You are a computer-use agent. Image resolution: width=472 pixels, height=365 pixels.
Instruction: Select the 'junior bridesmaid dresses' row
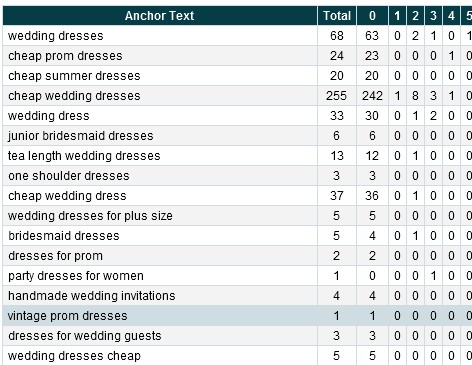coord(237,136)
